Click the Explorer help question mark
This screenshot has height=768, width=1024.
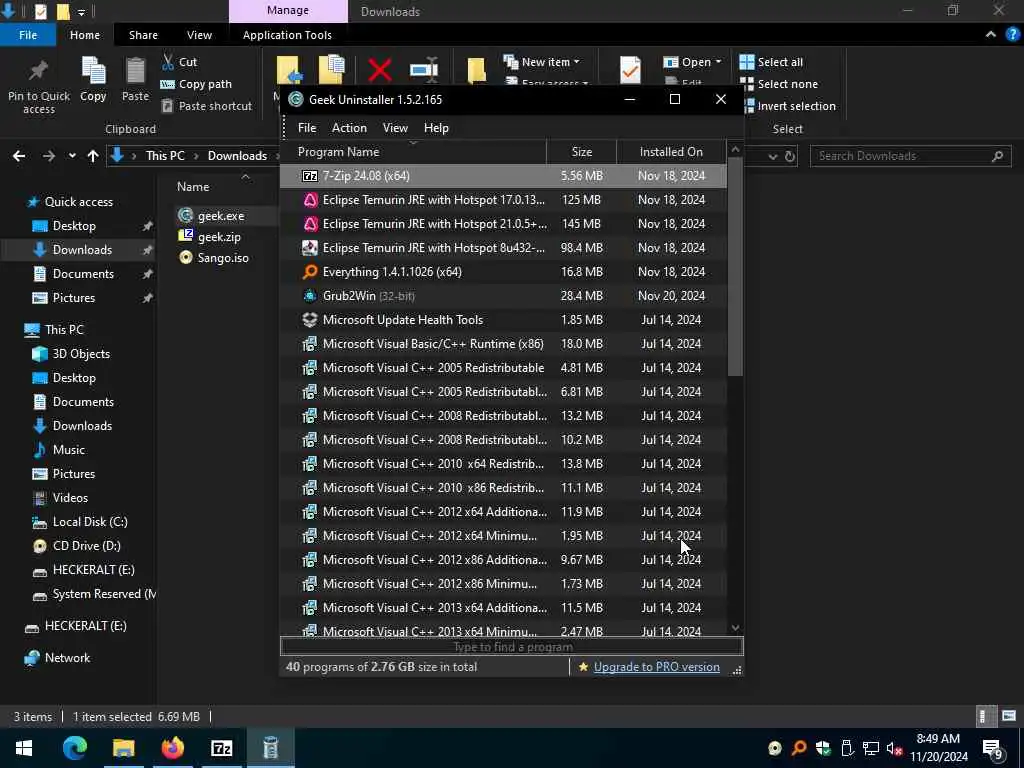[1012, 35]
